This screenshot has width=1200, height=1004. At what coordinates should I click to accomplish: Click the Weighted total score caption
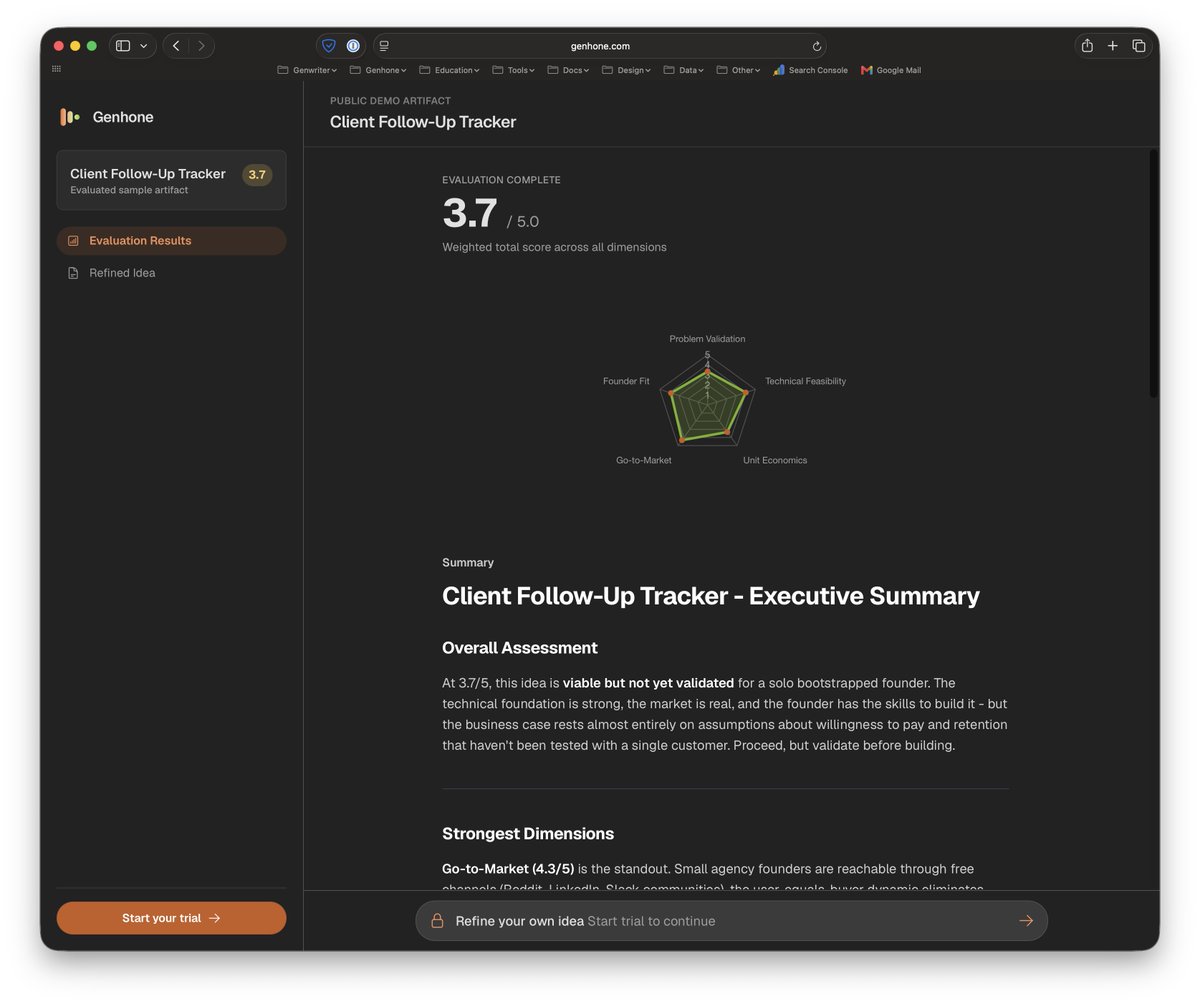554,247
